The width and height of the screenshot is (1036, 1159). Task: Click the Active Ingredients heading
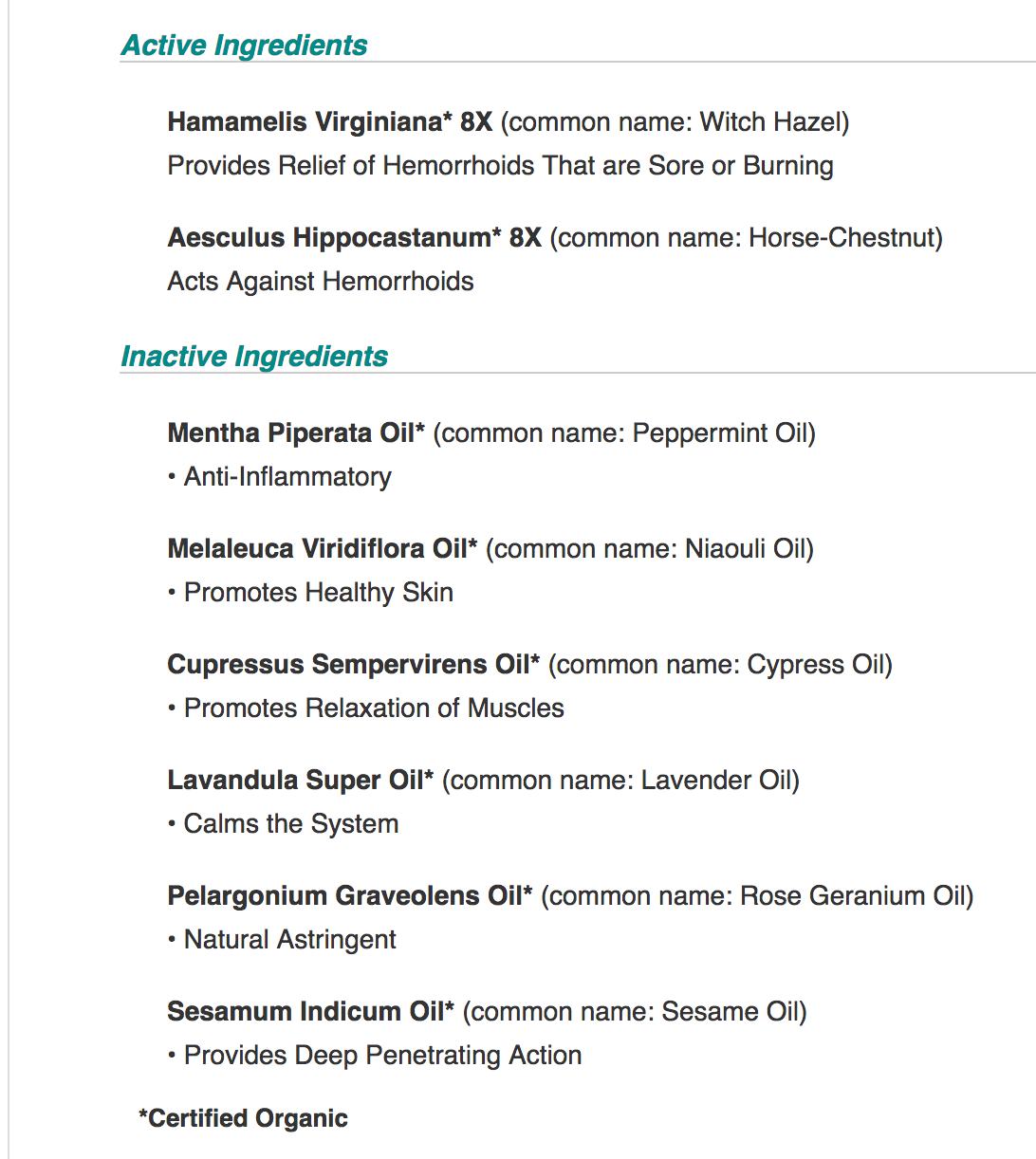(245, 46)
